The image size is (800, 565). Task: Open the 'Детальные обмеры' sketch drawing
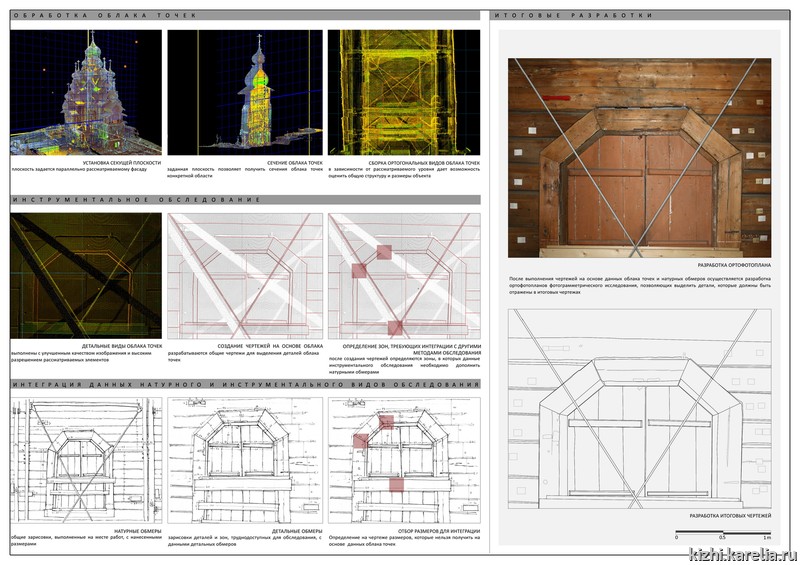(245, 458)
